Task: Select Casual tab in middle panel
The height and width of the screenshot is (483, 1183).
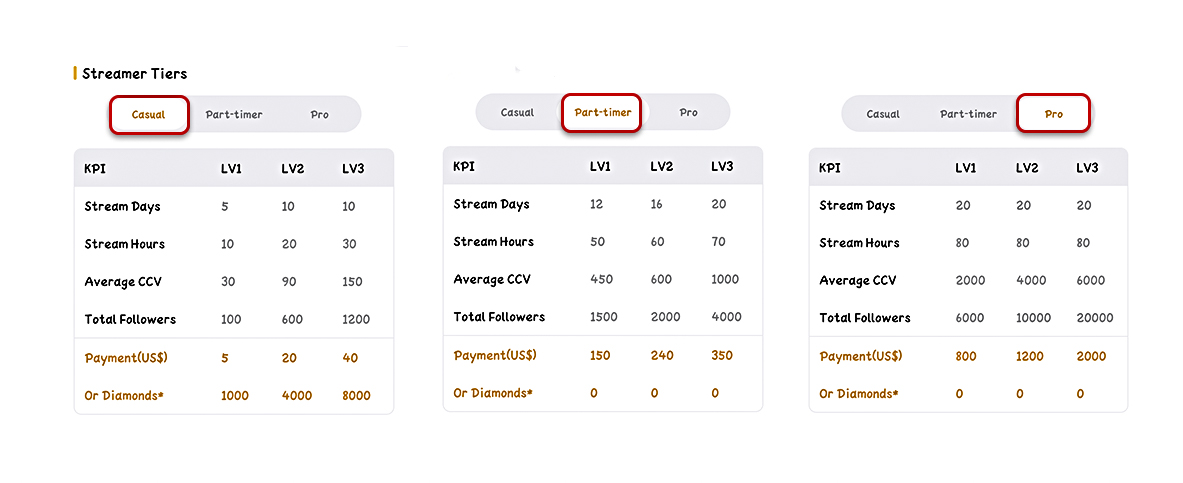Action: 517,112
